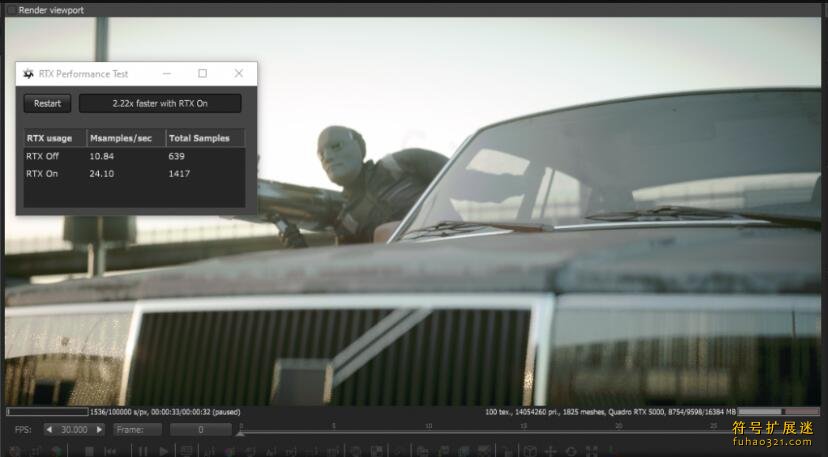Jump to frame 5 on the timeline

click(334, 426)
